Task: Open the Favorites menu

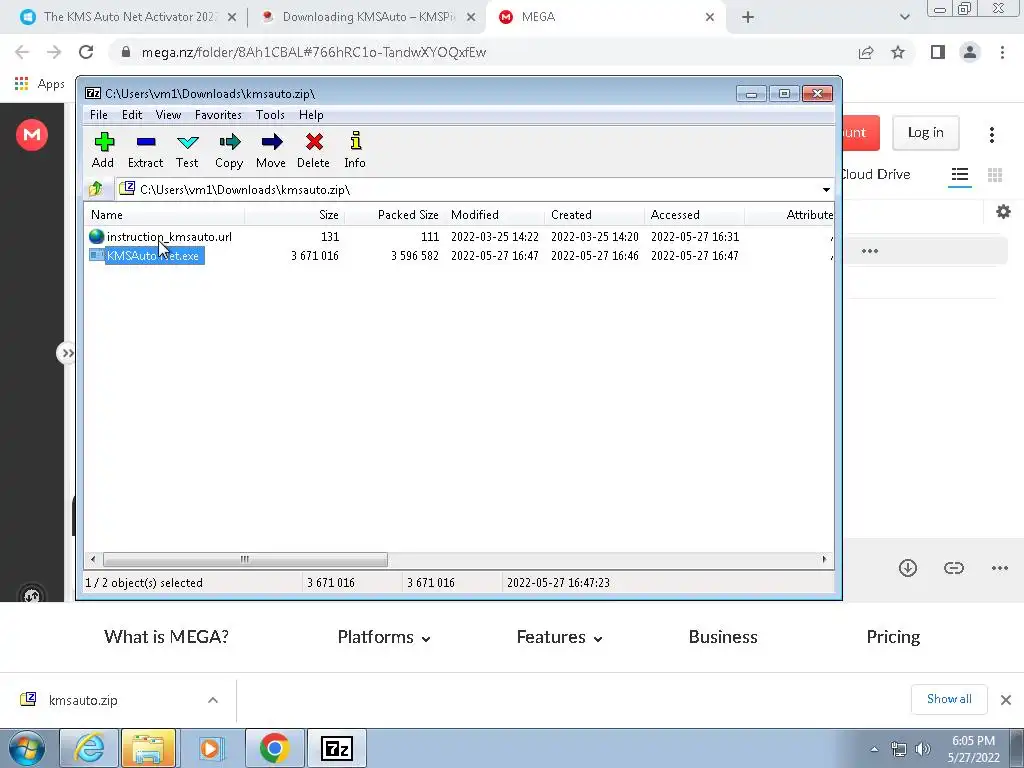Action: [x=218, y=115]
